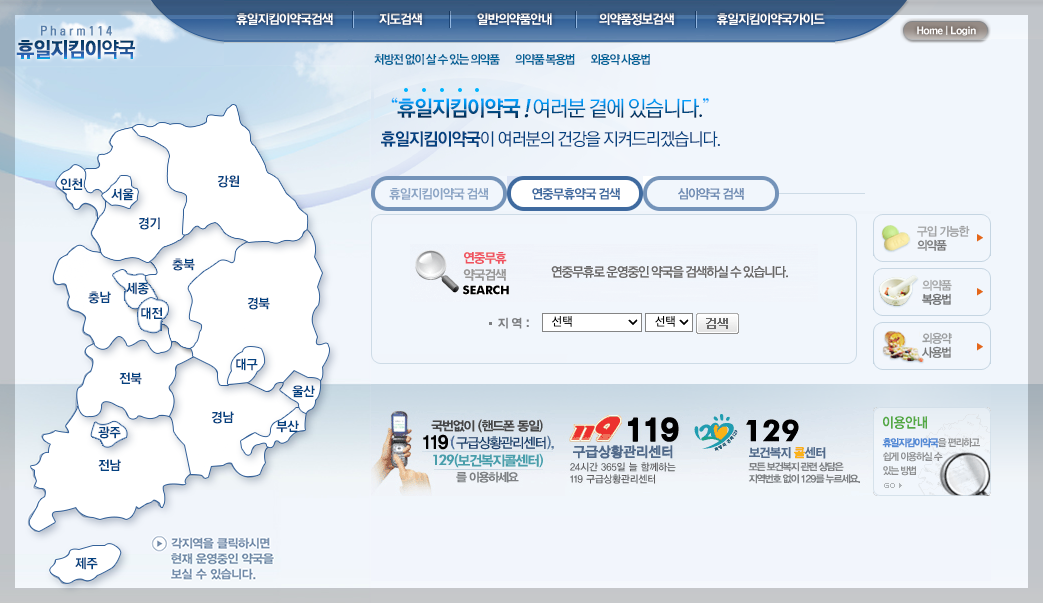1043x603 pixels.
Task: Click the mortar icon for 의약품 복용법
Action: click(x=897, y=292)
